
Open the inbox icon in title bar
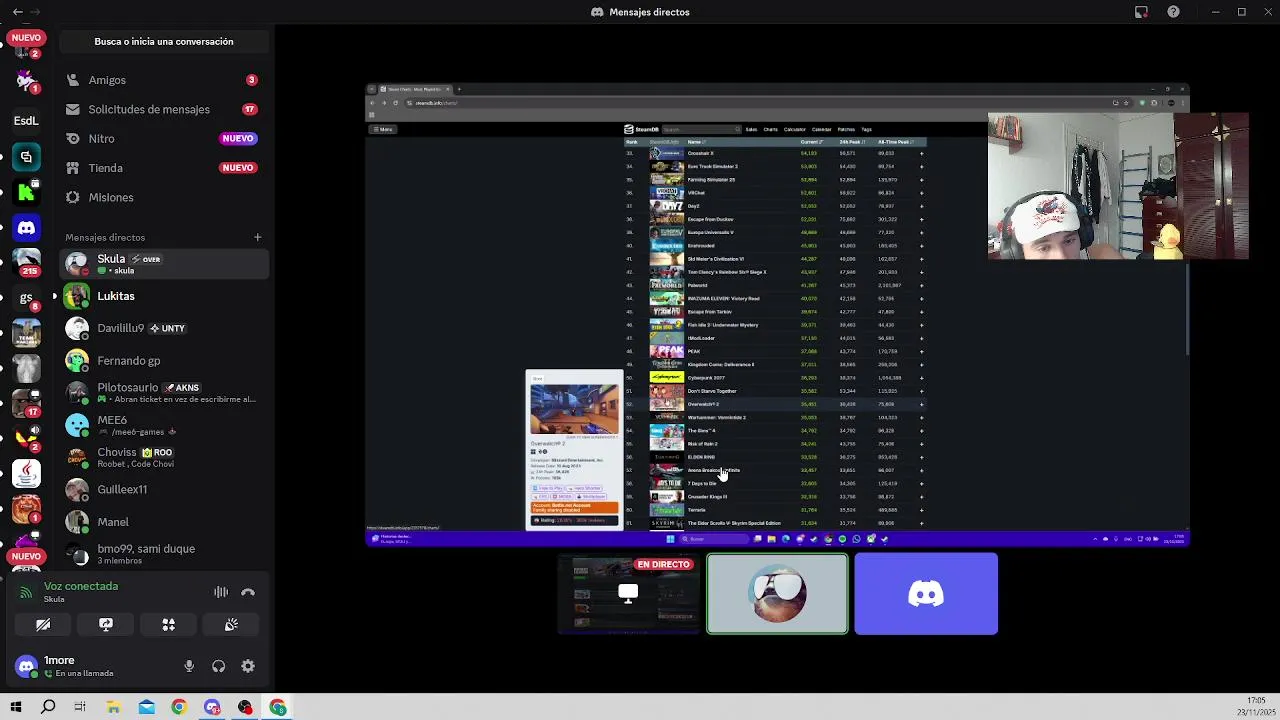[x=1141, y=12]
